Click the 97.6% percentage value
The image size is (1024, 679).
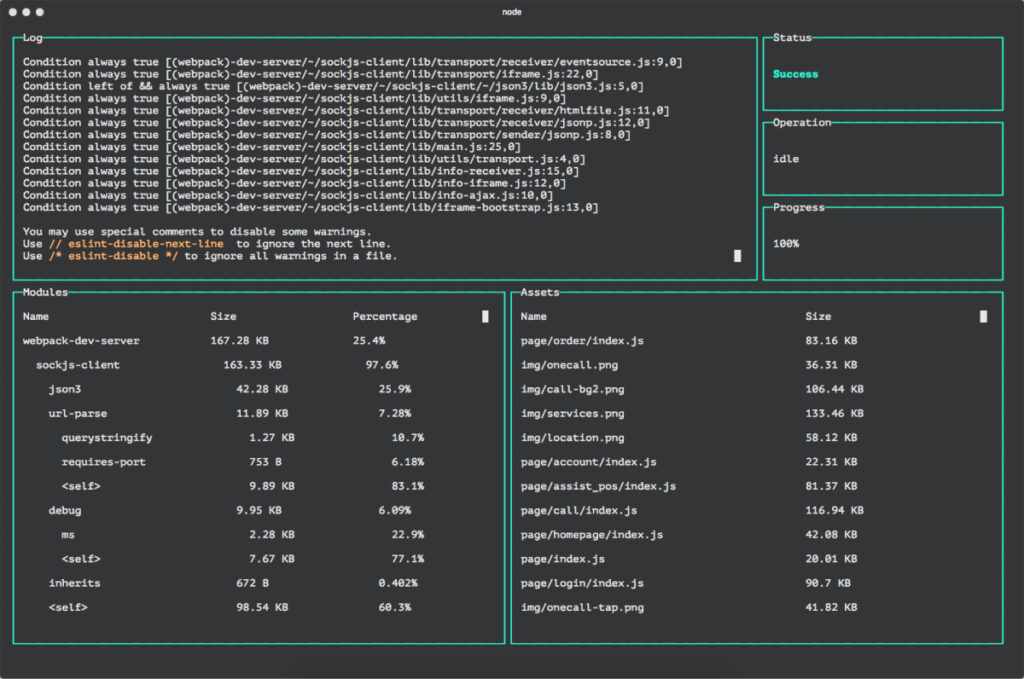382,365
